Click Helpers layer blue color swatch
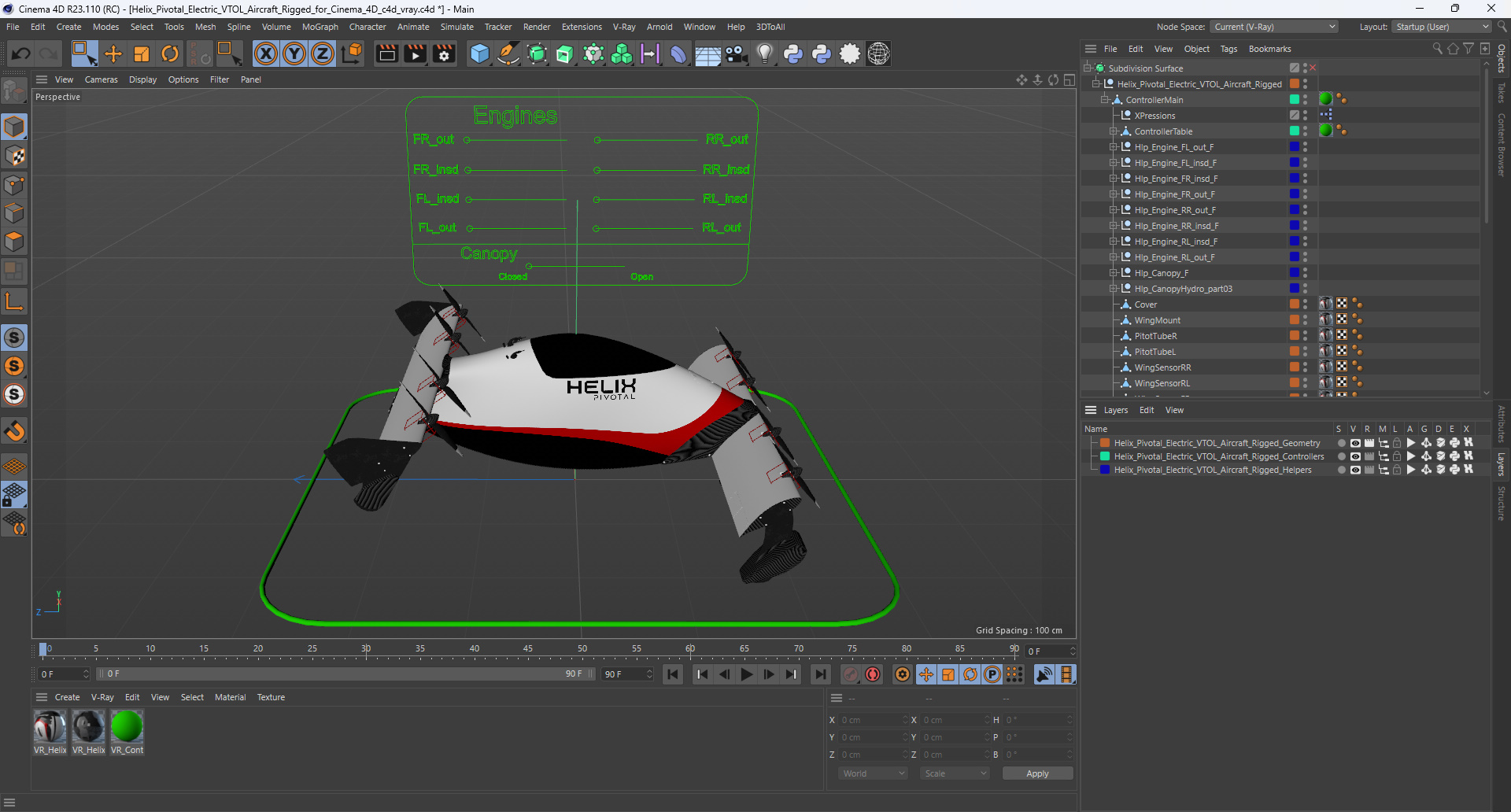 (1105, 470)
